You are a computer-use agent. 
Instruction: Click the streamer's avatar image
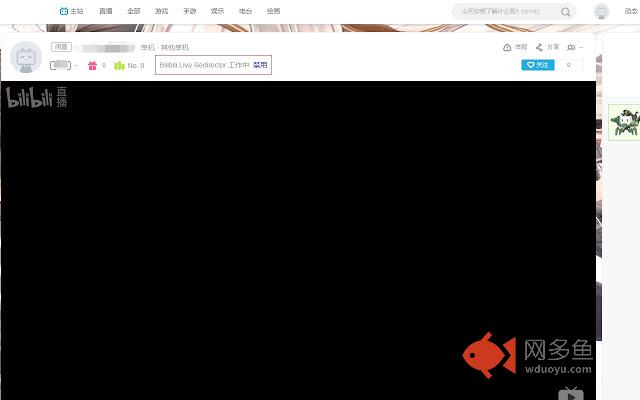pos(26,57)
